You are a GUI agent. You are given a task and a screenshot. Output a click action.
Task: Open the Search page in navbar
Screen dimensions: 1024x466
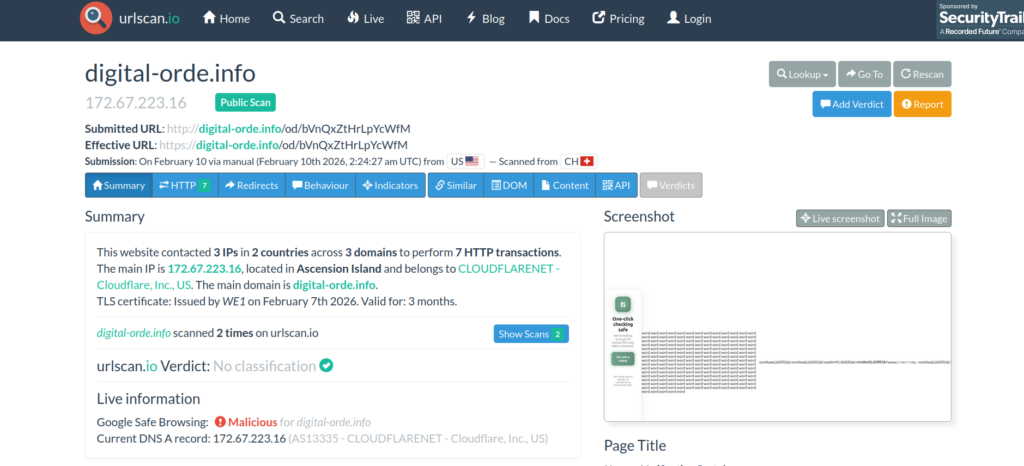click(x=297, y=18)
